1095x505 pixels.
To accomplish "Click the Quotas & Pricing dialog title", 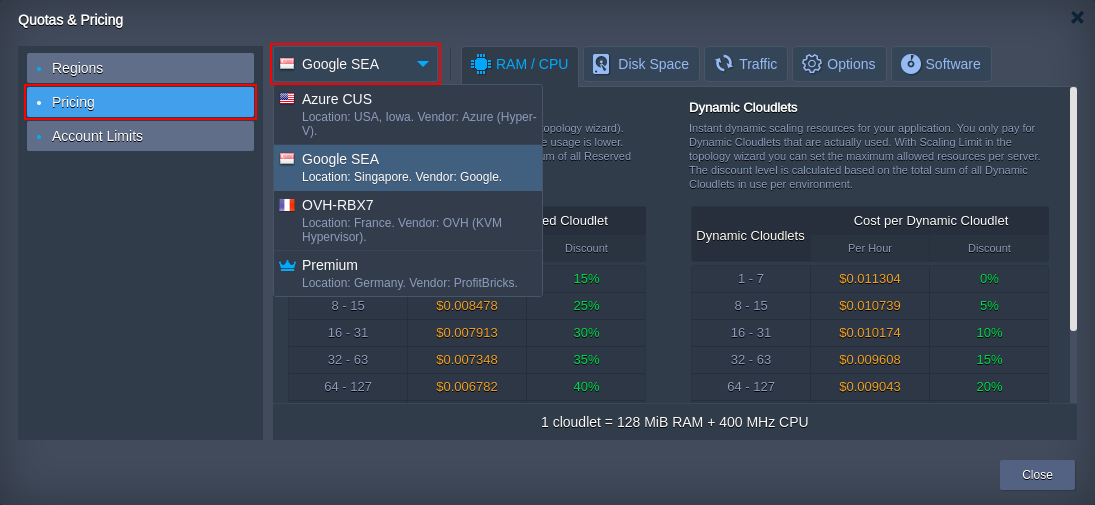I will coord(71,20).
